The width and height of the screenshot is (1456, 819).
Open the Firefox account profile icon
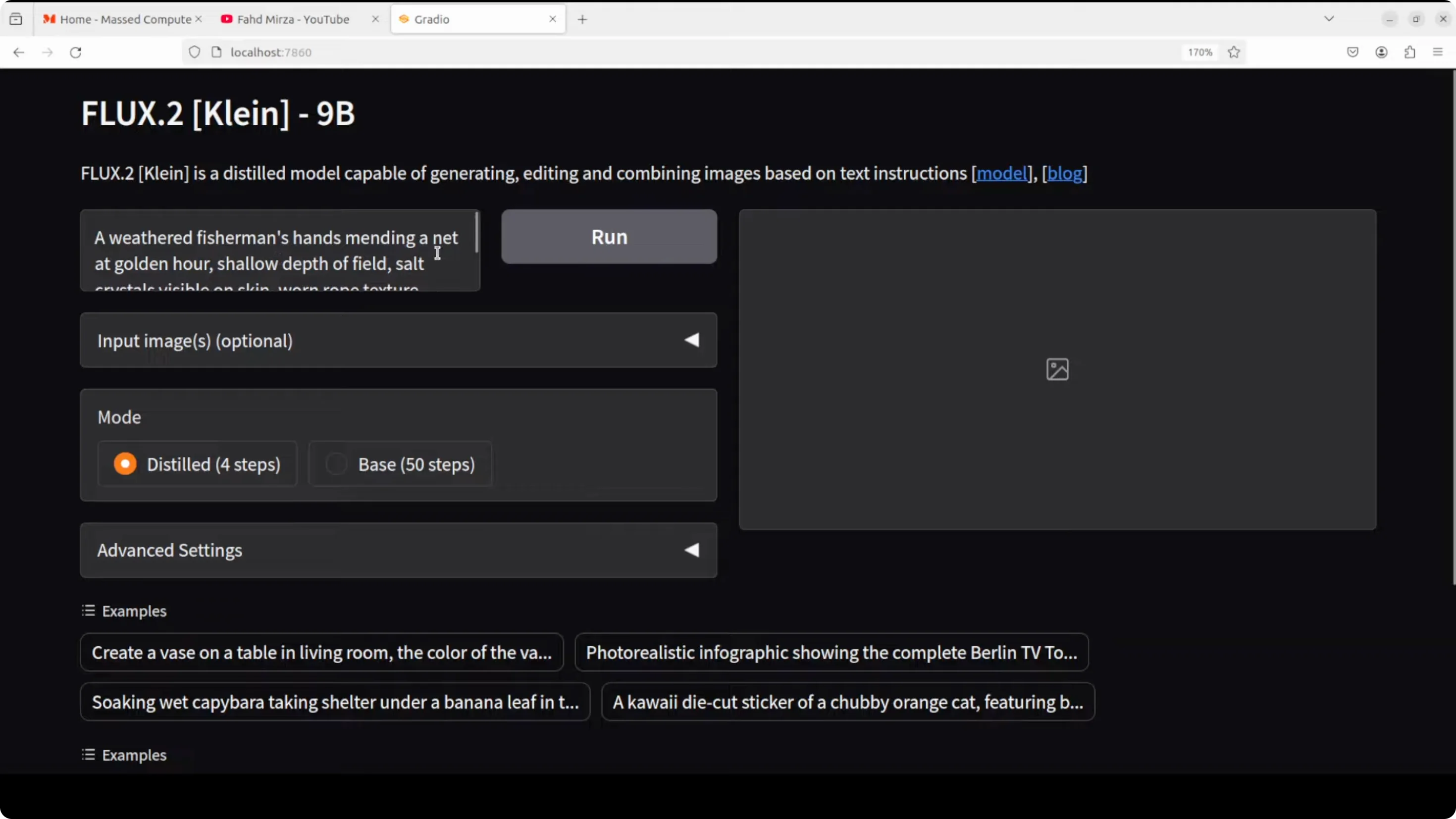click(1381, 52)
